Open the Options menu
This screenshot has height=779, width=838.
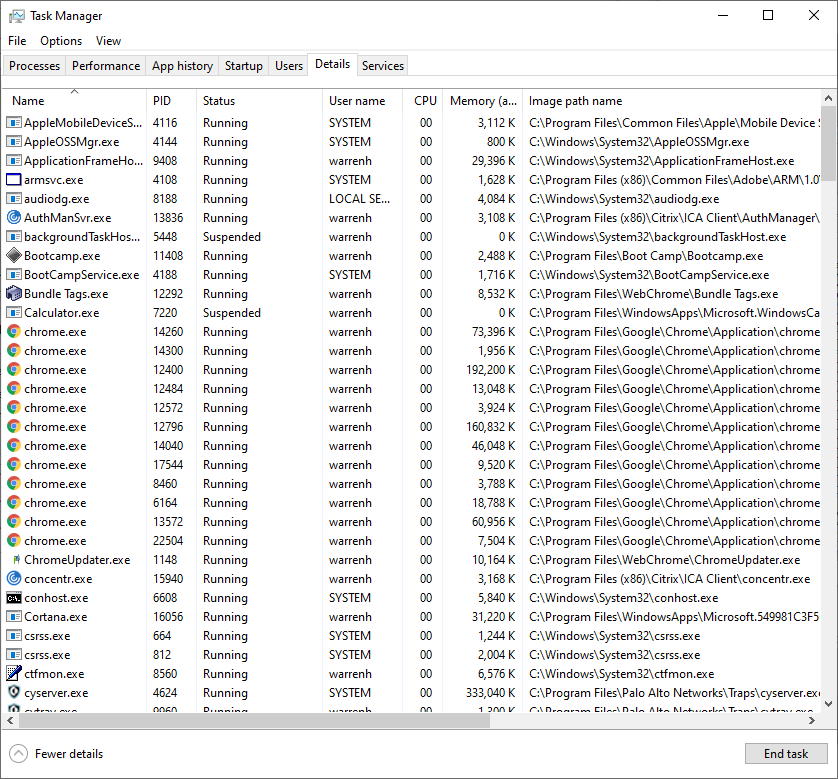[x=61, y=41]
